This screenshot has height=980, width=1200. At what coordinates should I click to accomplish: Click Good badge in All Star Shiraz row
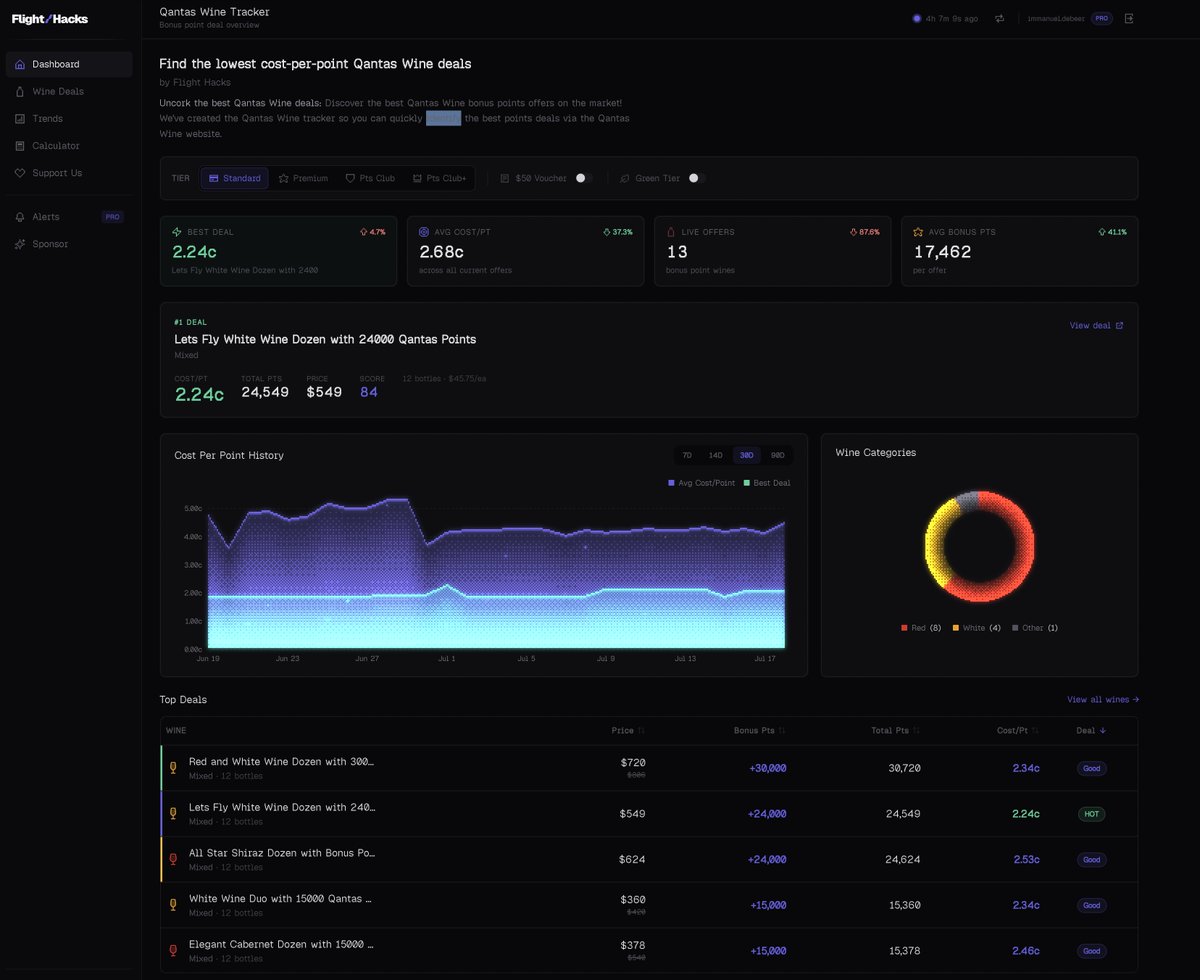point(1091,859)
